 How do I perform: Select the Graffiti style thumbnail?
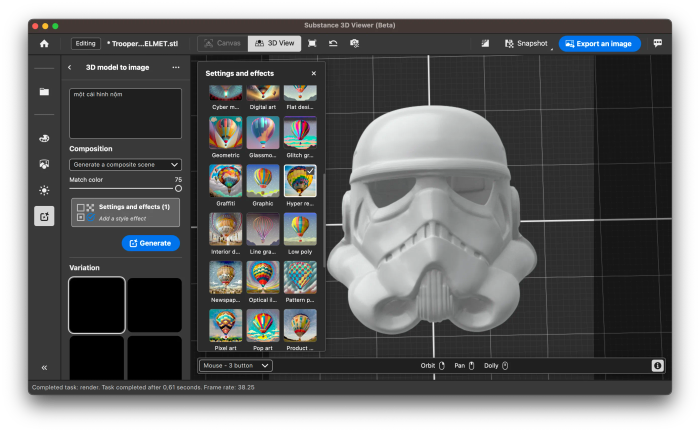click(225, 181)
